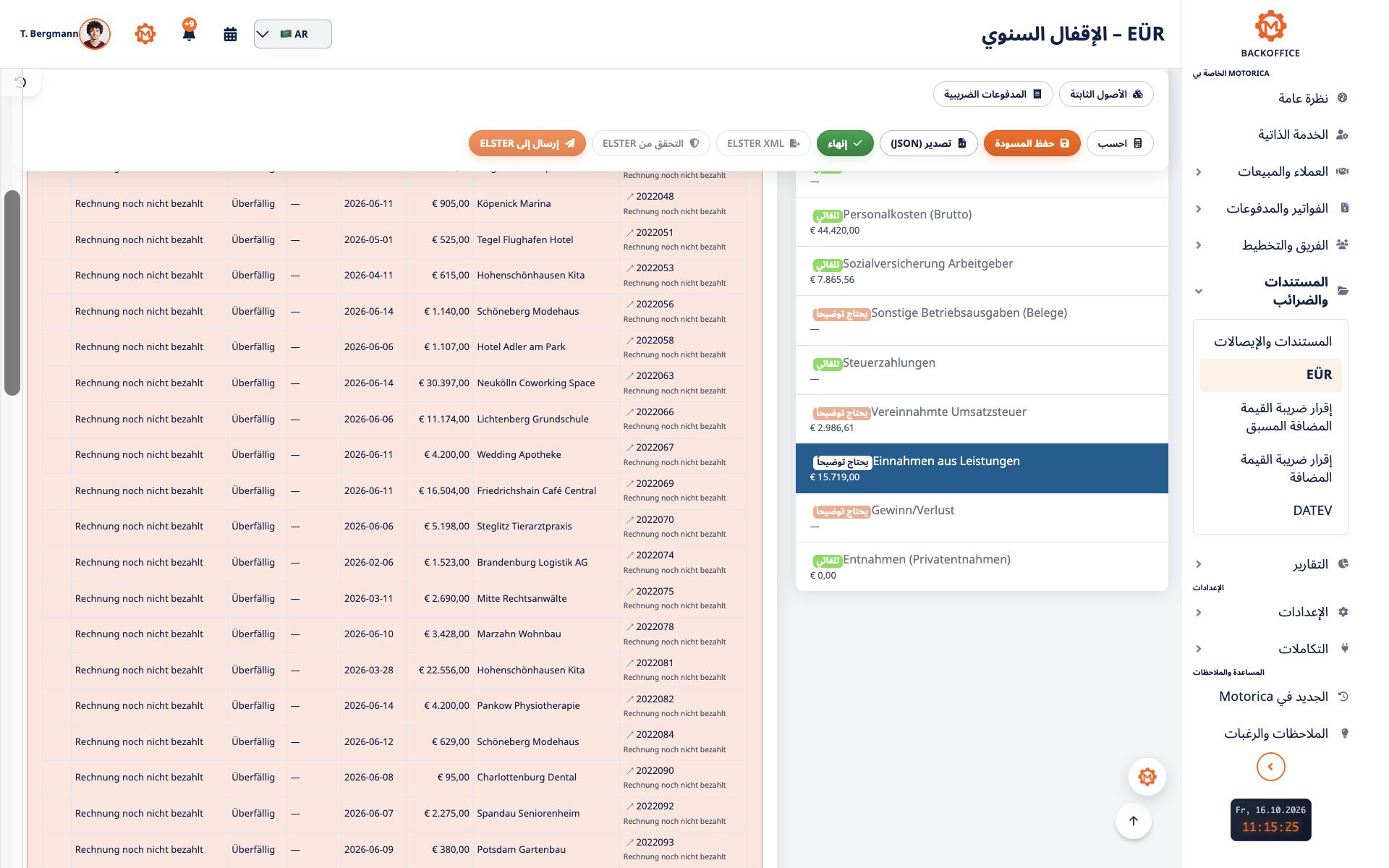The image size is (1389, 868).
Task: Open DATEV in sidebar submenu
Action: pyautogui.click(x=1270, y=511)
